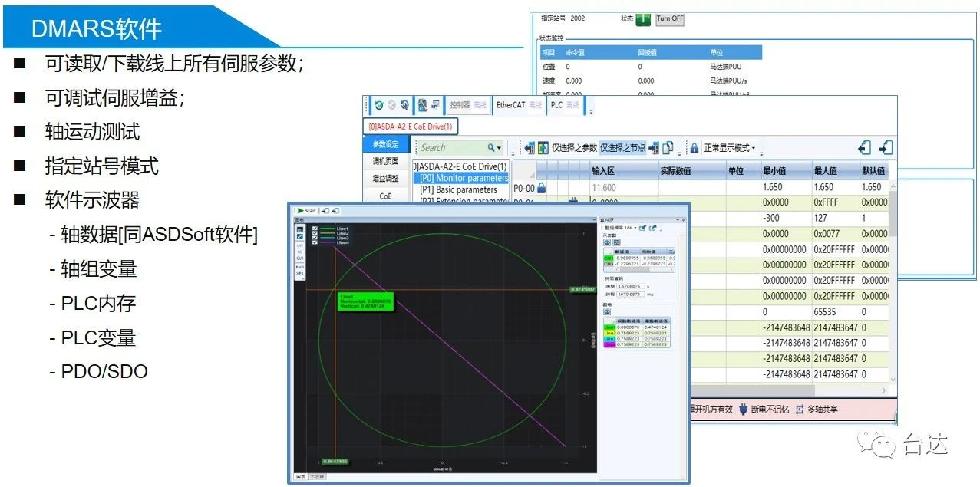Click the lock icon in the P0-00 row
The width and height of the screenshot is (980, 487).
click(x=541, y=187)
